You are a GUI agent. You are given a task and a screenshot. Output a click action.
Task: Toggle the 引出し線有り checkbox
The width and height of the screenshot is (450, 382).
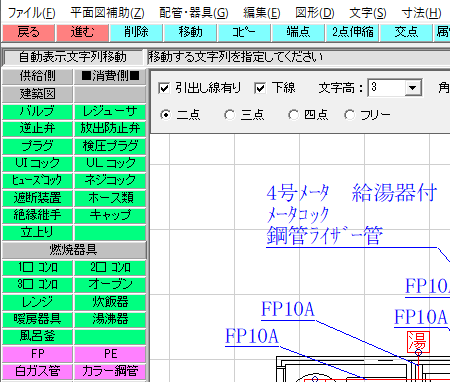[x=164, y=88]
